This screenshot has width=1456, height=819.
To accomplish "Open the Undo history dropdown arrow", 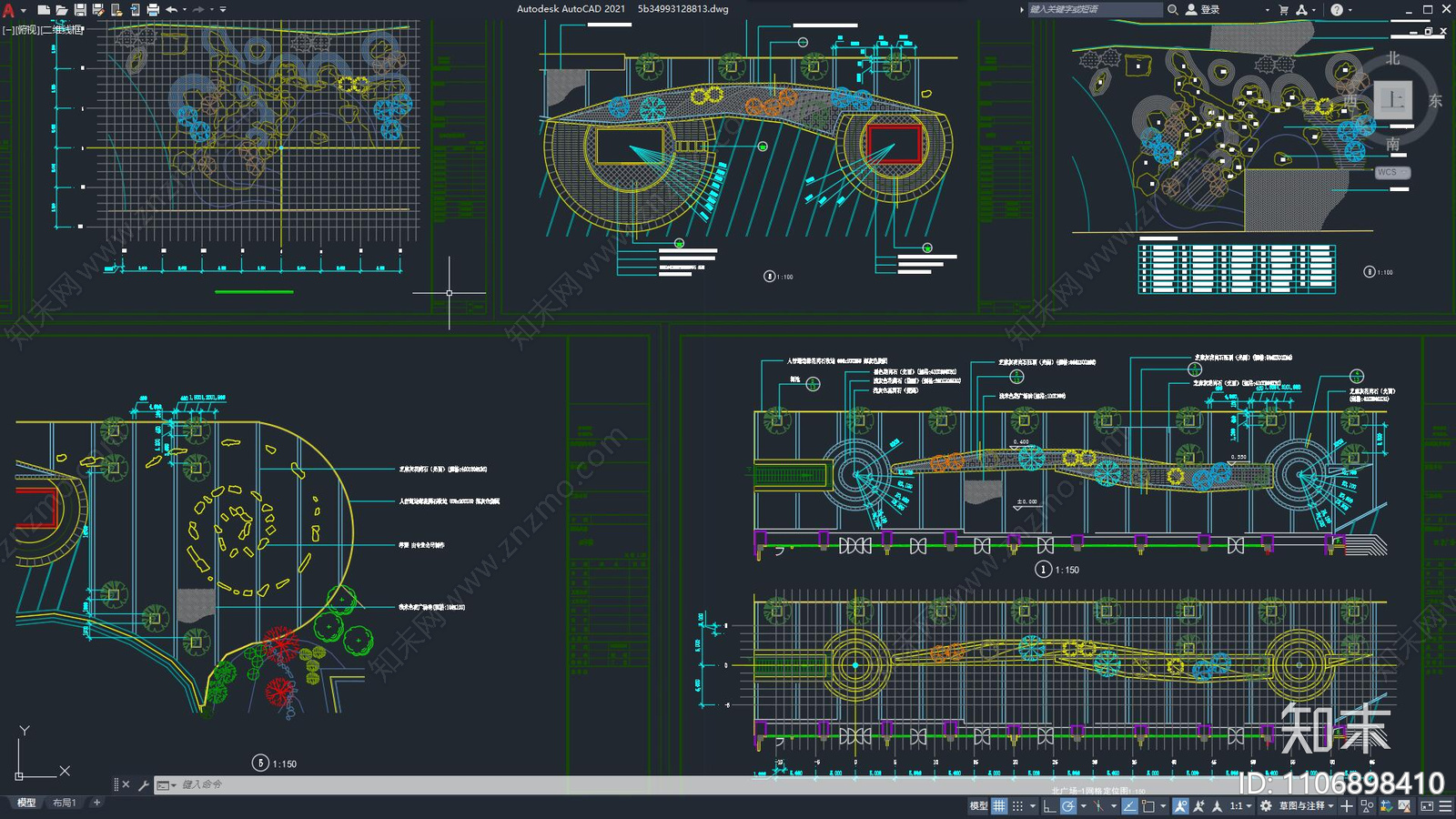I will tap(185, 9).
